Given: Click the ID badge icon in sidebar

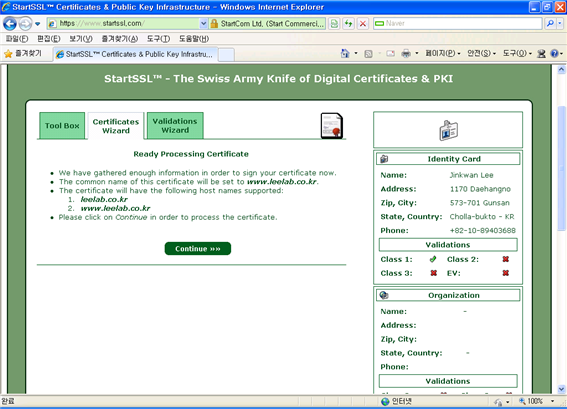Looking at the screenshot, I should (448, 130).
